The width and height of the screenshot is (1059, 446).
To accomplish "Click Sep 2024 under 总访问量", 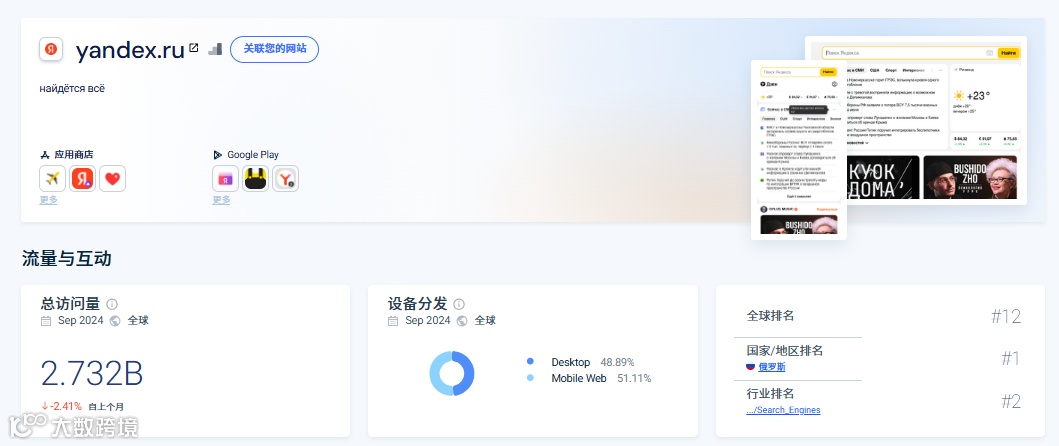I will point(81,321).
